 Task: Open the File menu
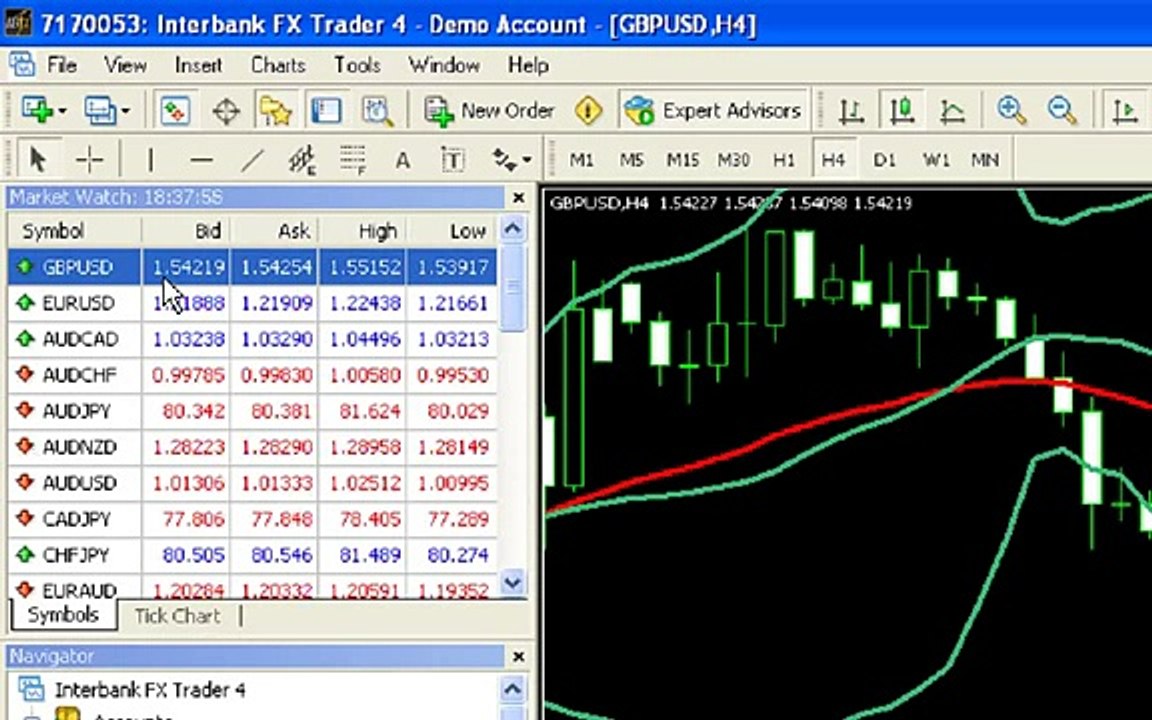[x=62, y=65]
